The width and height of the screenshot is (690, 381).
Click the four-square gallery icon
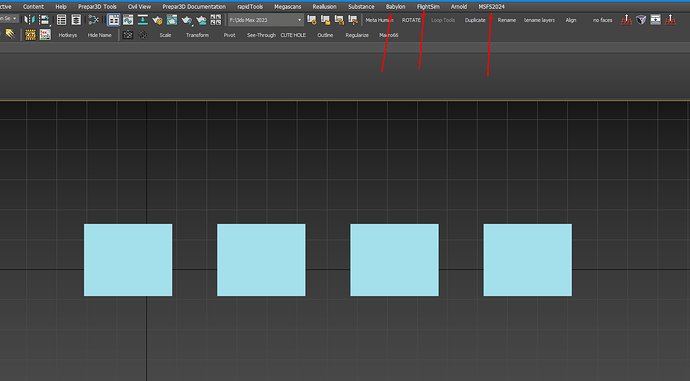point(216,20)
